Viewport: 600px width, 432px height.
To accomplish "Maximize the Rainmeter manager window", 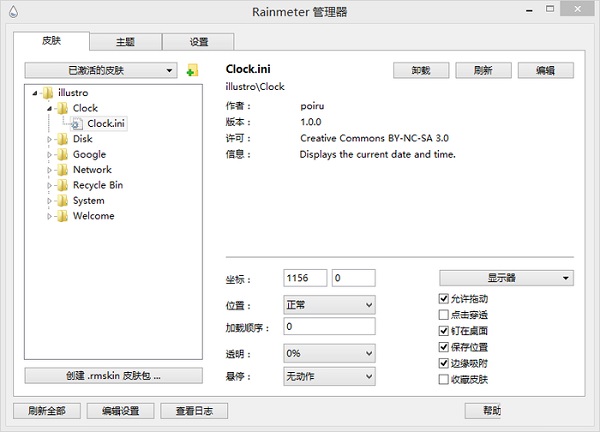I will point(550,9).
